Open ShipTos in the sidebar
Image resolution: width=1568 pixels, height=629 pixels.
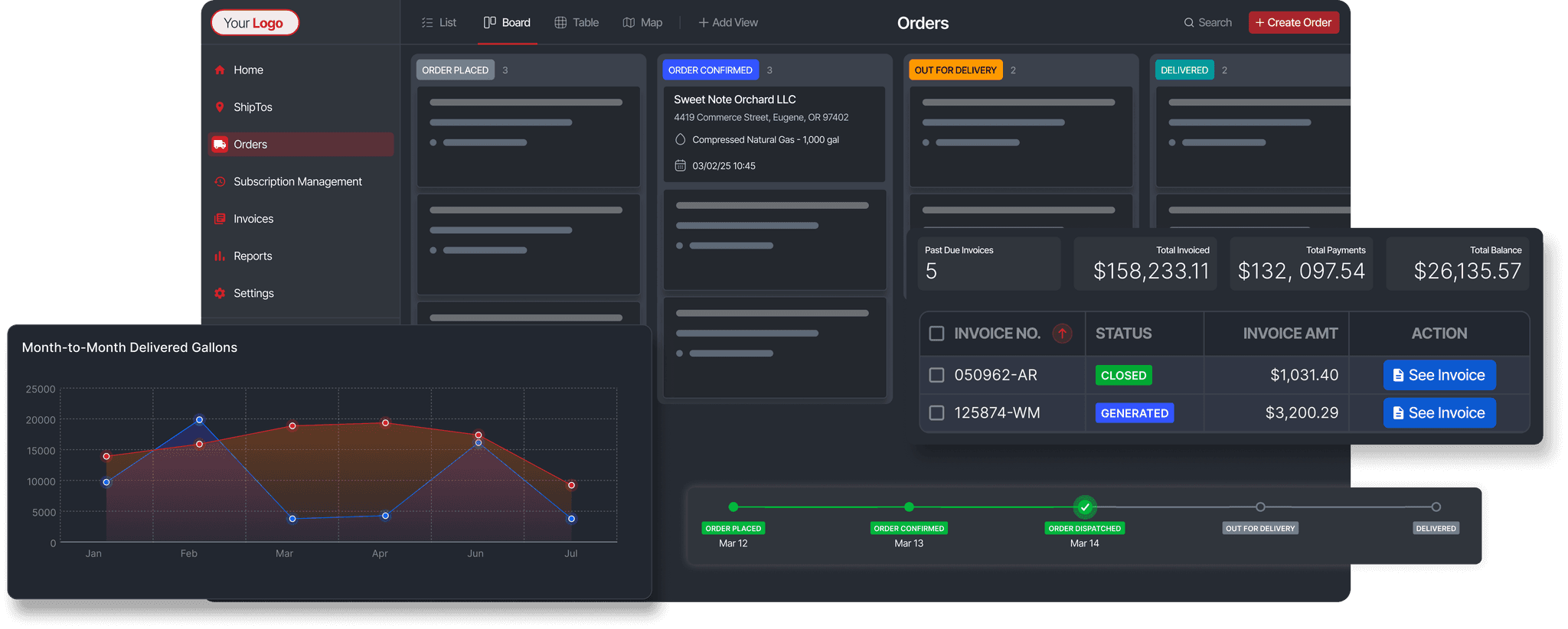tap(301, 107)
